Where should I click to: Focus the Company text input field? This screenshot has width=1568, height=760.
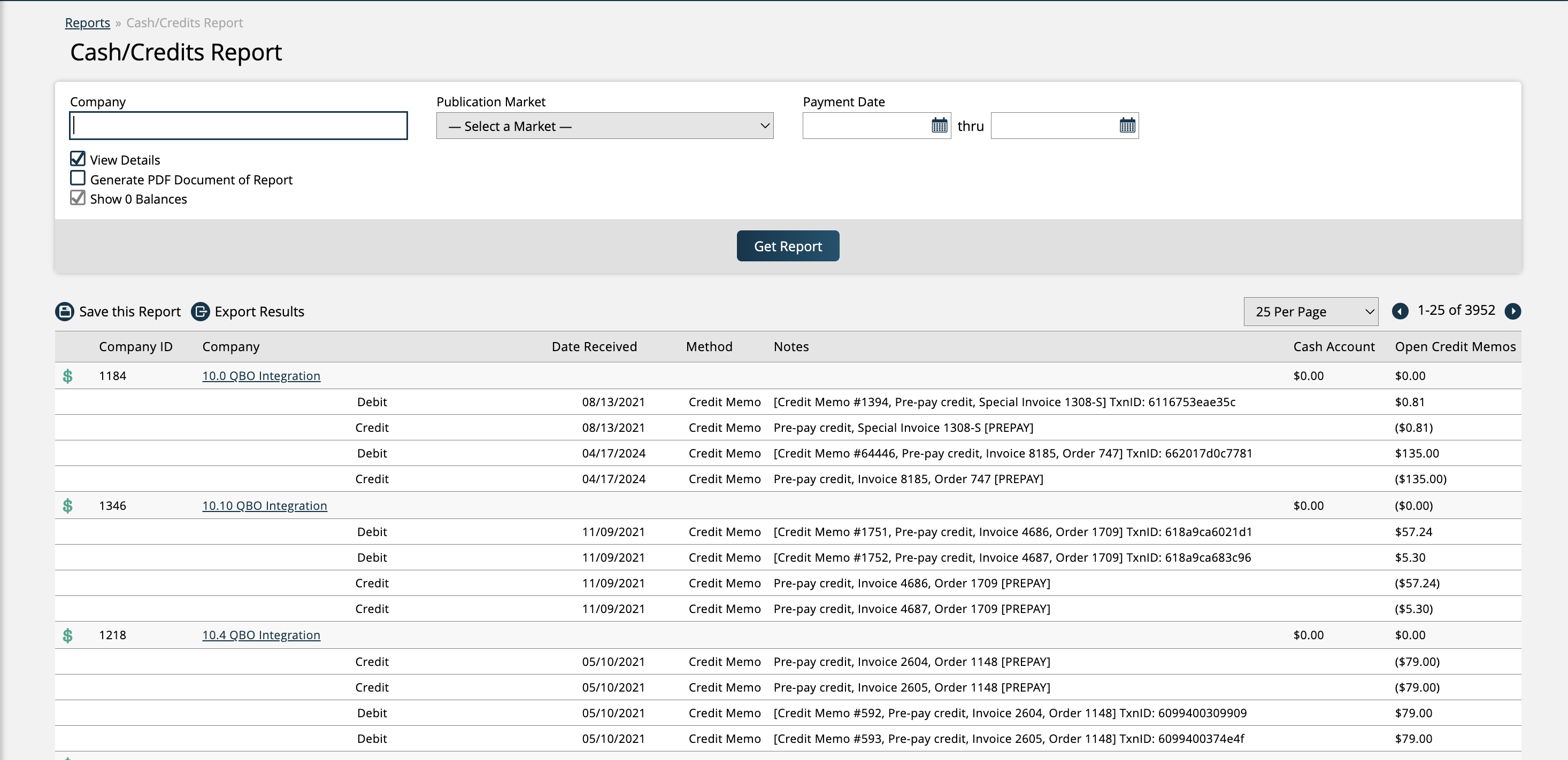[238, 126]
